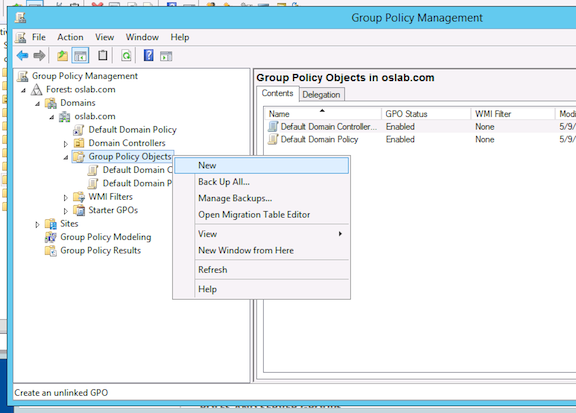This screenshot has width=576, height=413.
Task: Select Back Up All... in context menu
Action: pos(224,182)
